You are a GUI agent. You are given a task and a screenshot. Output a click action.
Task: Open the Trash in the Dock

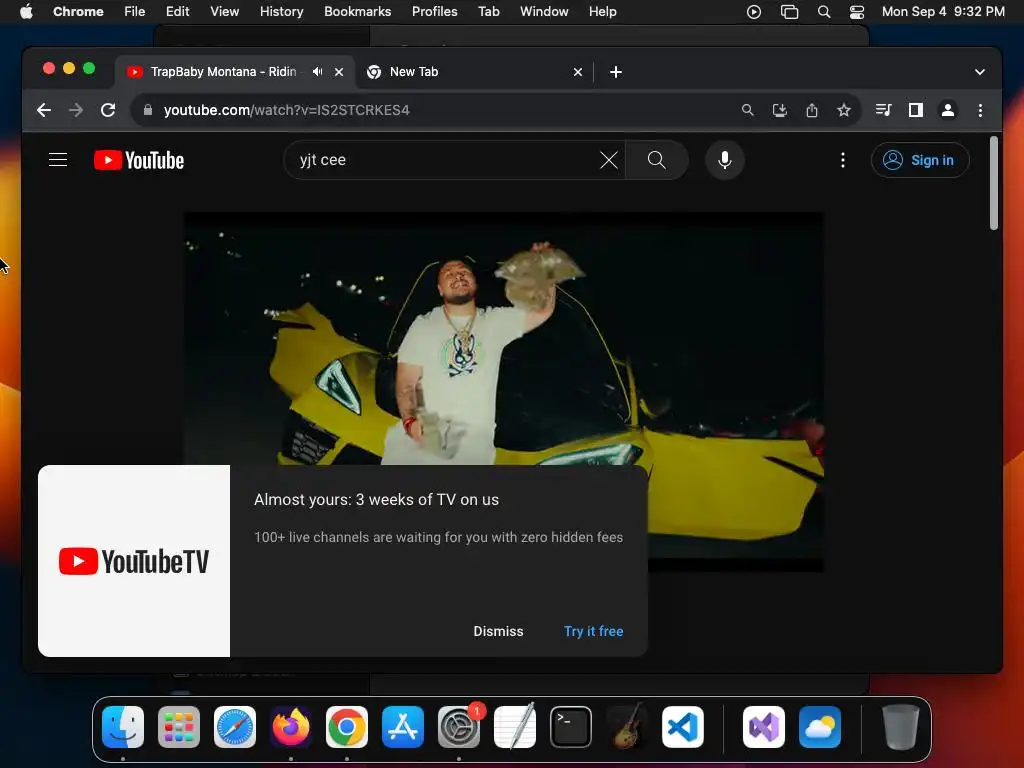click(x=901, y=727)
